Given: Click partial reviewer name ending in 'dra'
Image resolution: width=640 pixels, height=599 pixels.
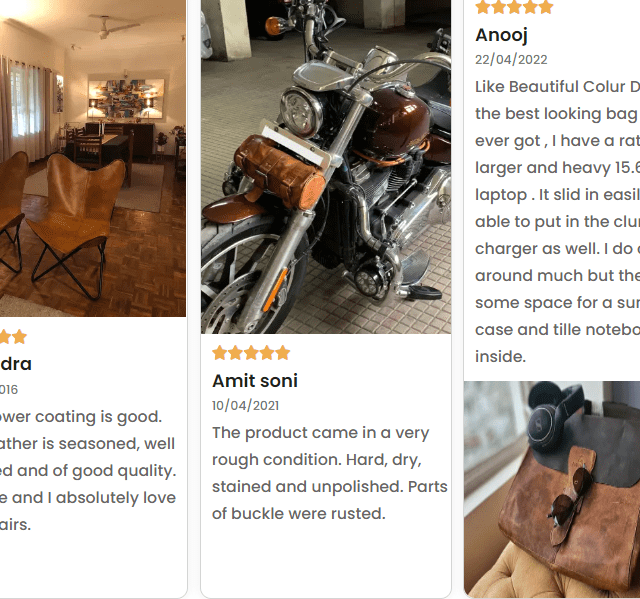Looking at the screenshot, I should [x=16, y=364].
